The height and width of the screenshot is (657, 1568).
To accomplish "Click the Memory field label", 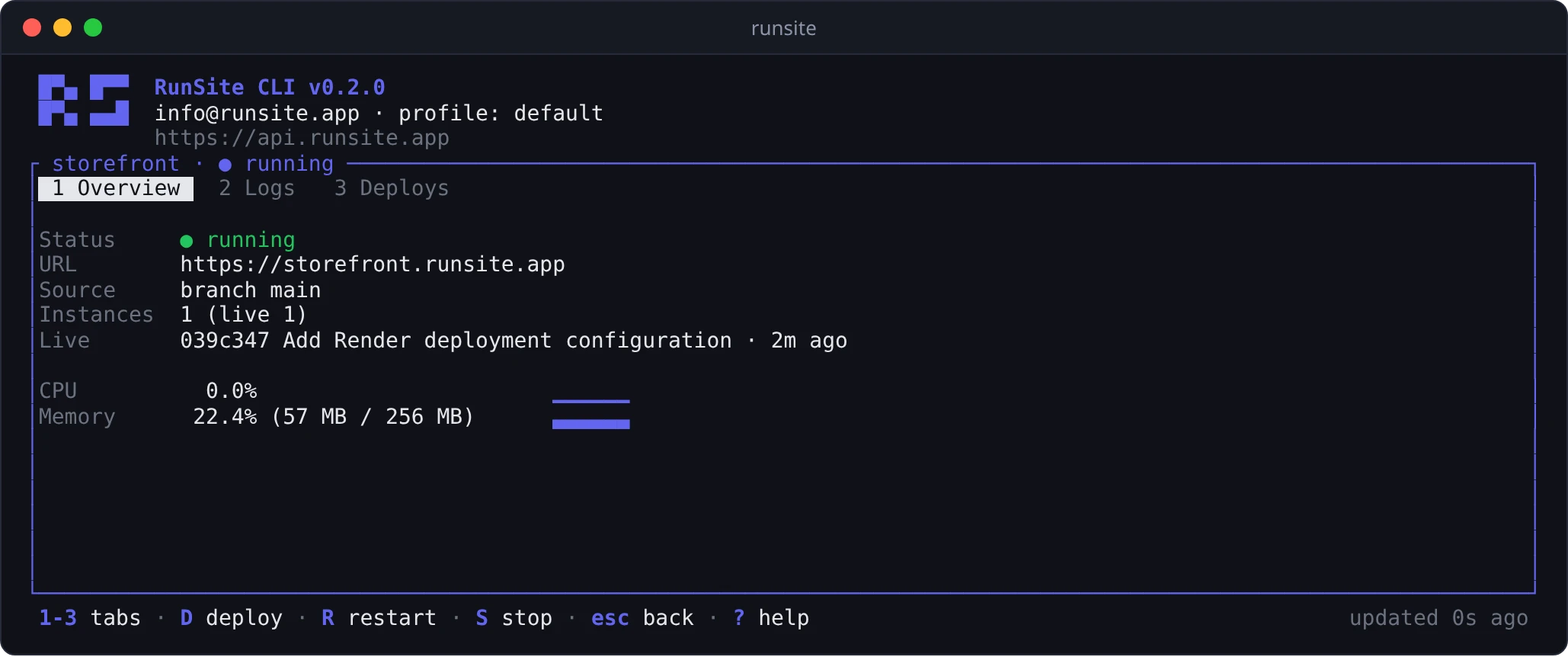I will (77, 417).
